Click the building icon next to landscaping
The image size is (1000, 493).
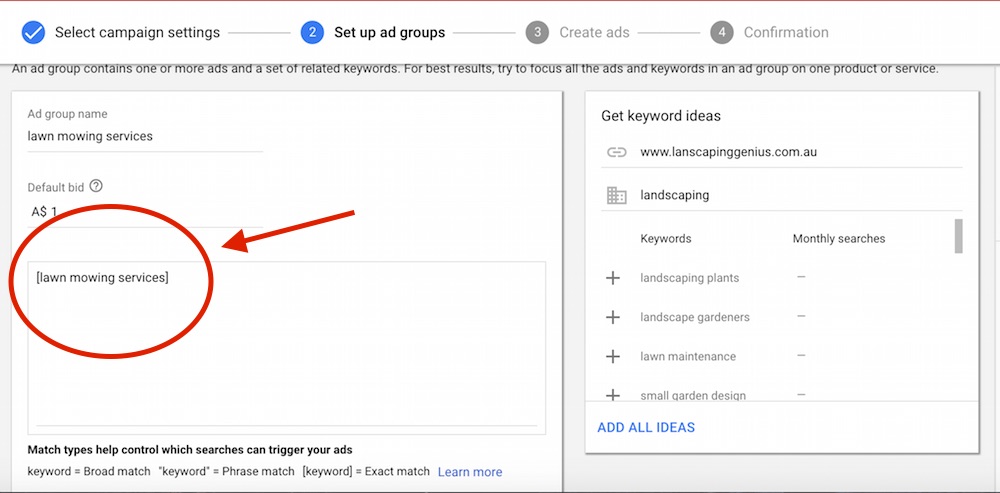tap(616, 195)
